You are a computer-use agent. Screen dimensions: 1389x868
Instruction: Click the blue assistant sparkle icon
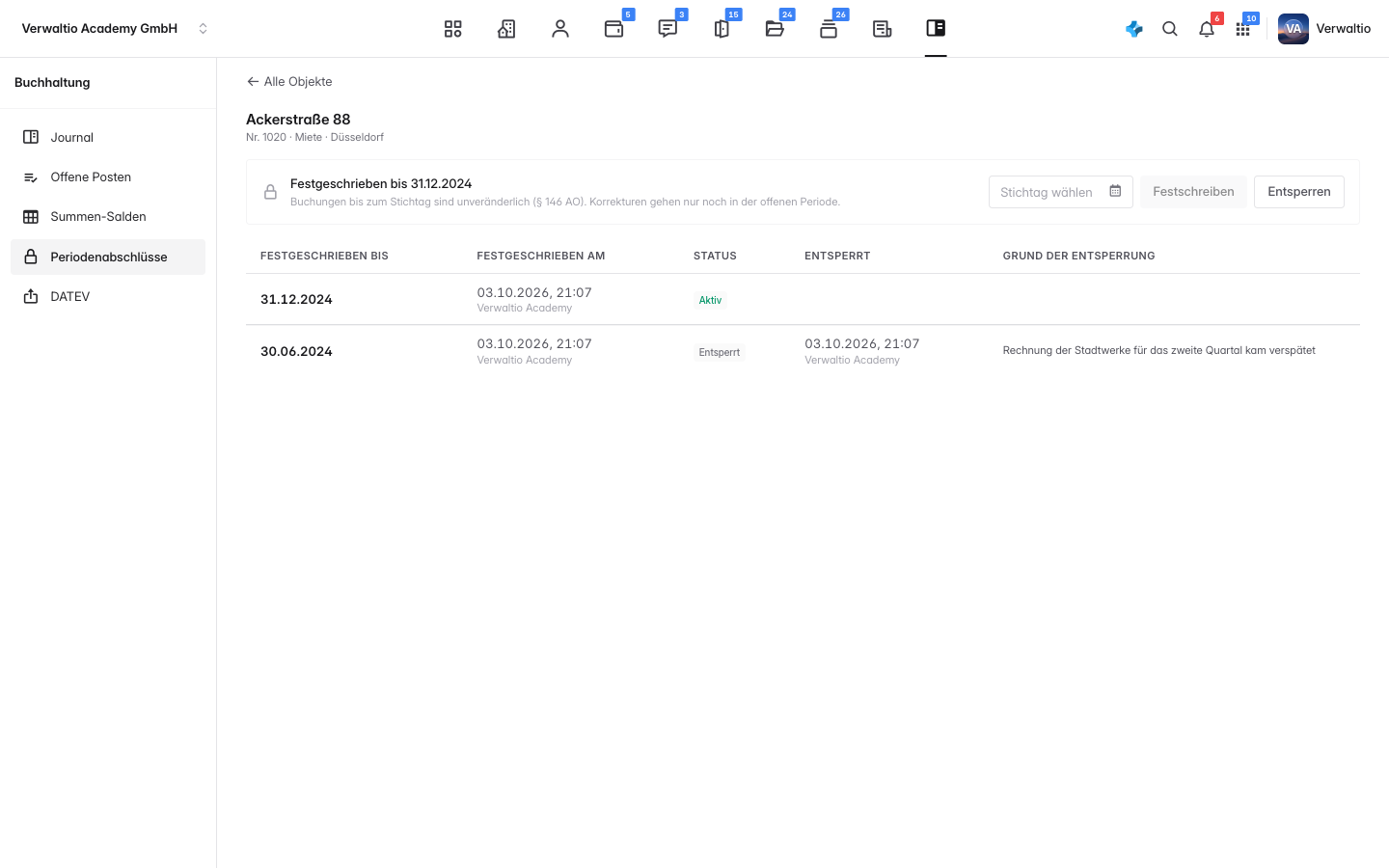coord(1134,29)
